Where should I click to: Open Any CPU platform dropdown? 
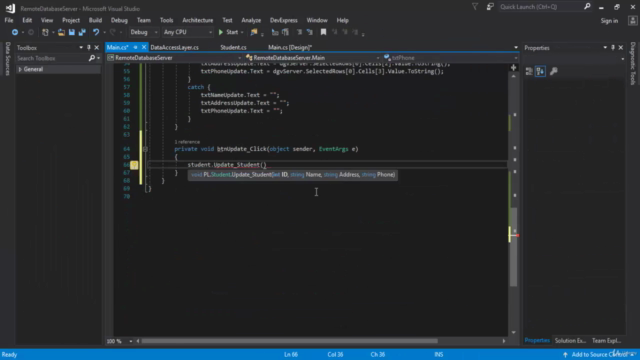point(187,32)
